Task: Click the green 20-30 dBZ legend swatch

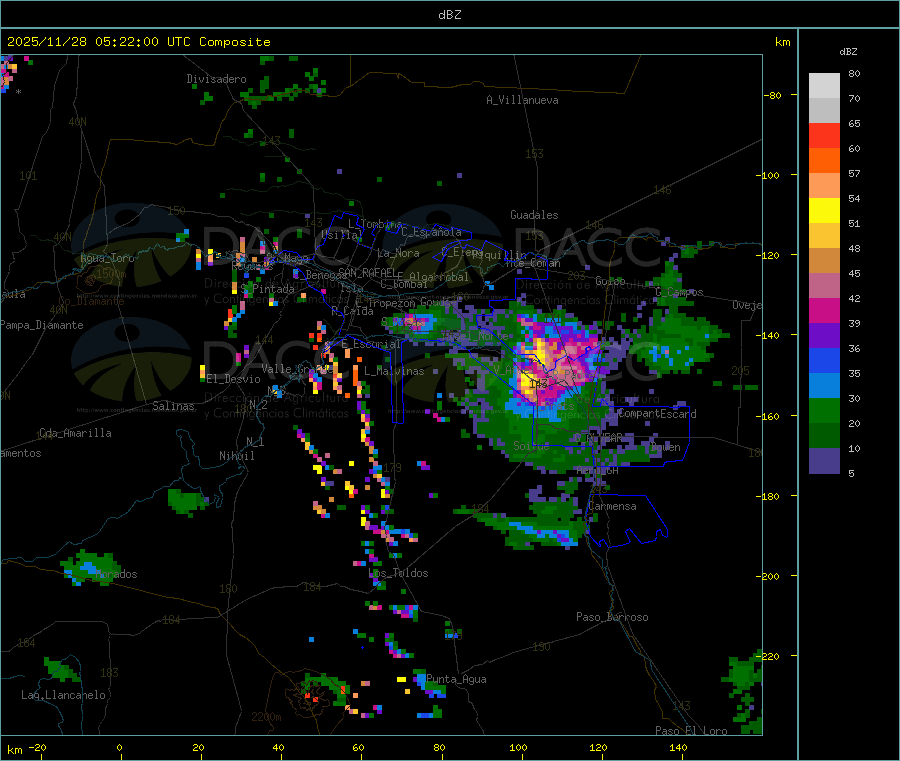Action: click(x=824, y=410)
